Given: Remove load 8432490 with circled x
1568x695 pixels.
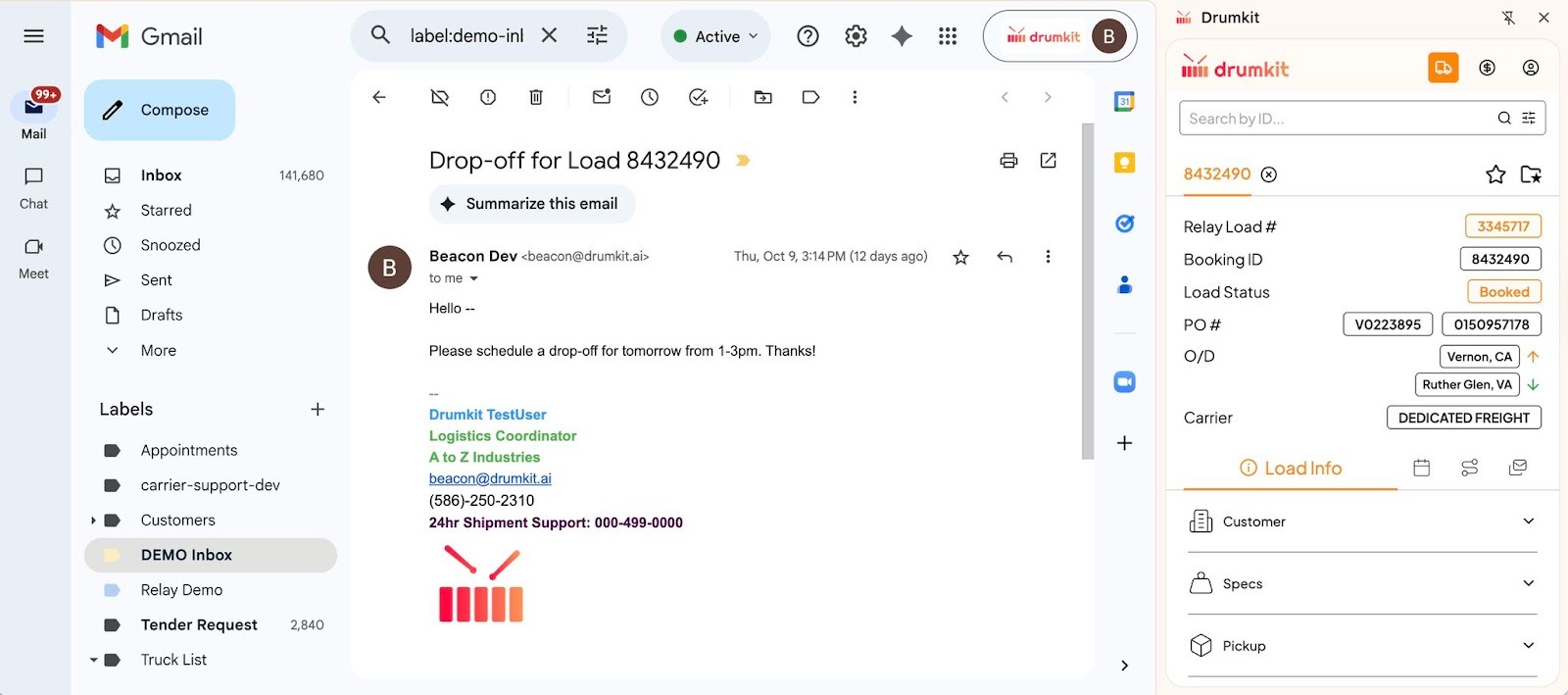Looking at the screenshot, I should [1269, 174].
